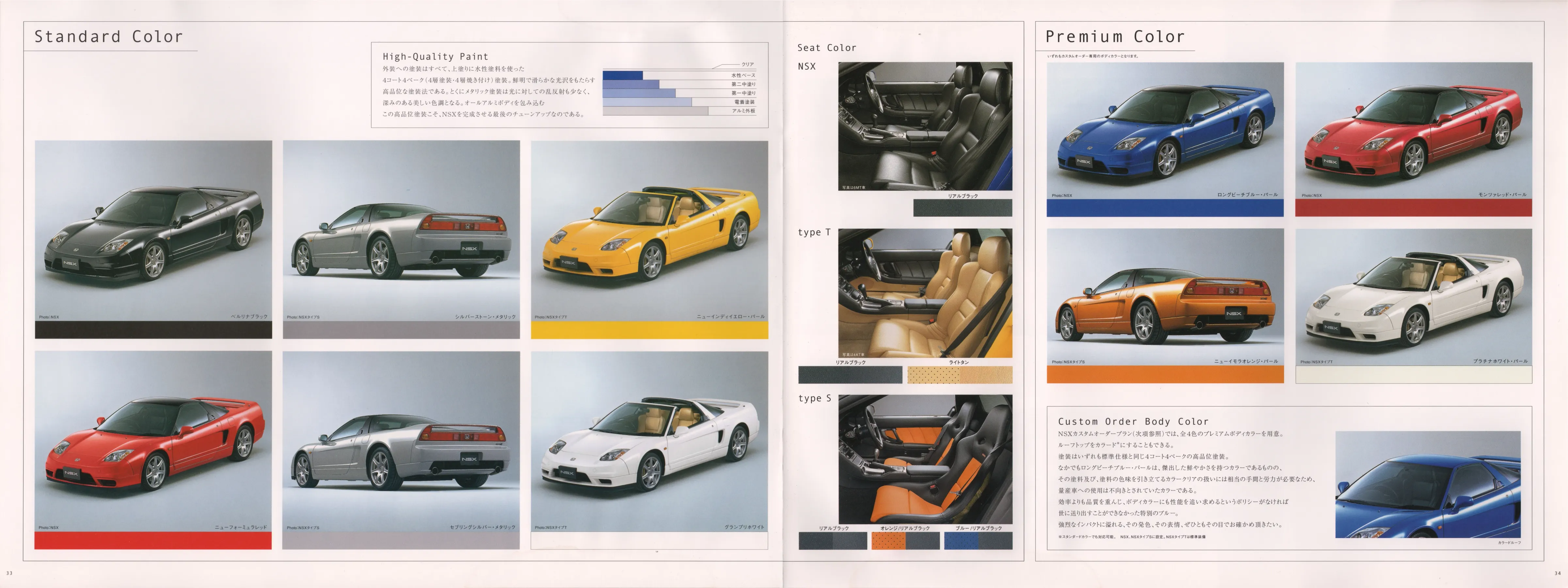Click page number 33
This screenshot has width=1568, height=588.
coord(9,573)
